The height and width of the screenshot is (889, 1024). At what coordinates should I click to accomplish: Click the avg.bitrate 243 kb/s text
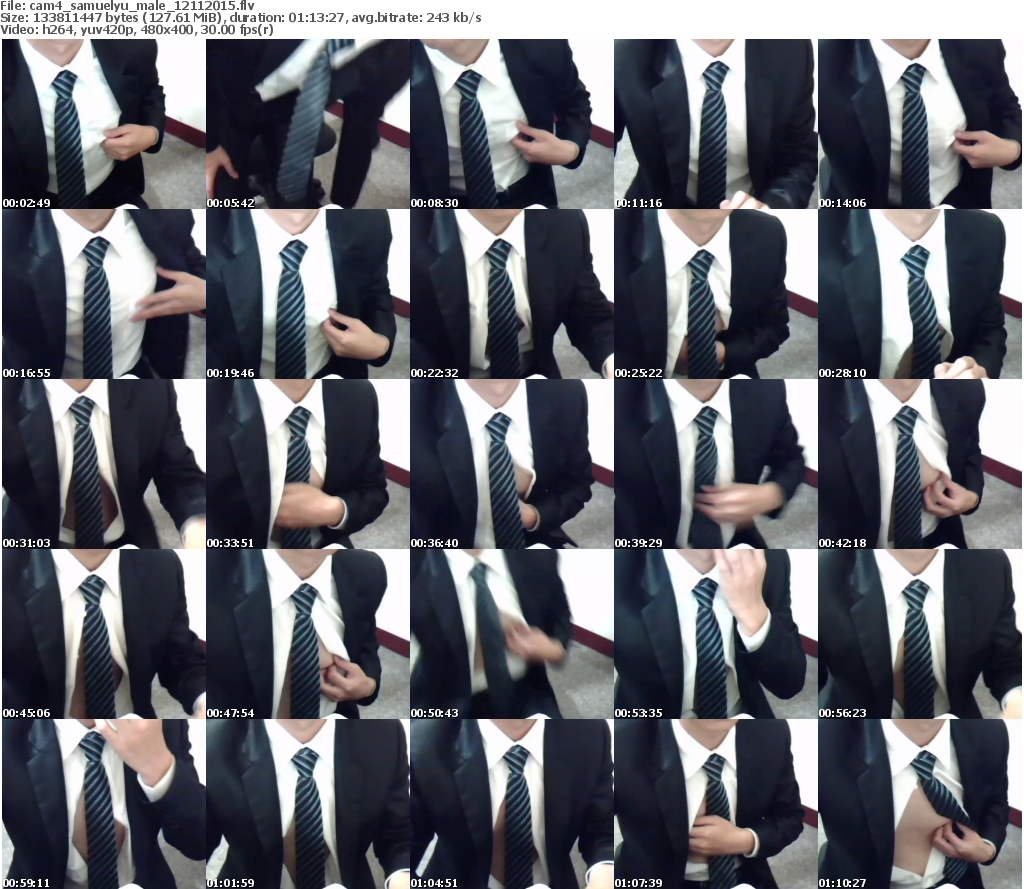click(x=417, y=18)
